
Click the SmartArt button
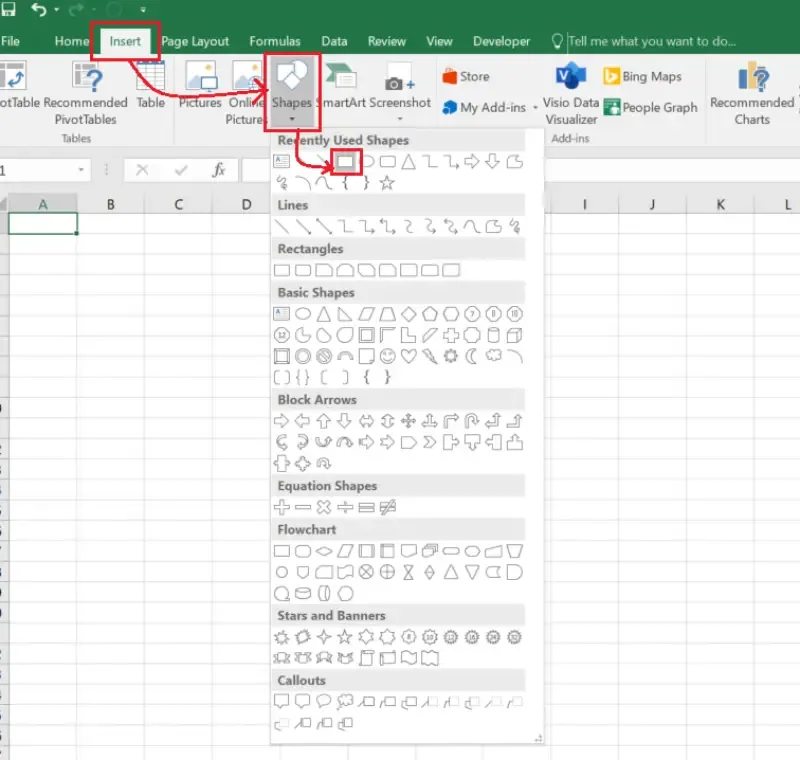click(x=341, y=85)
